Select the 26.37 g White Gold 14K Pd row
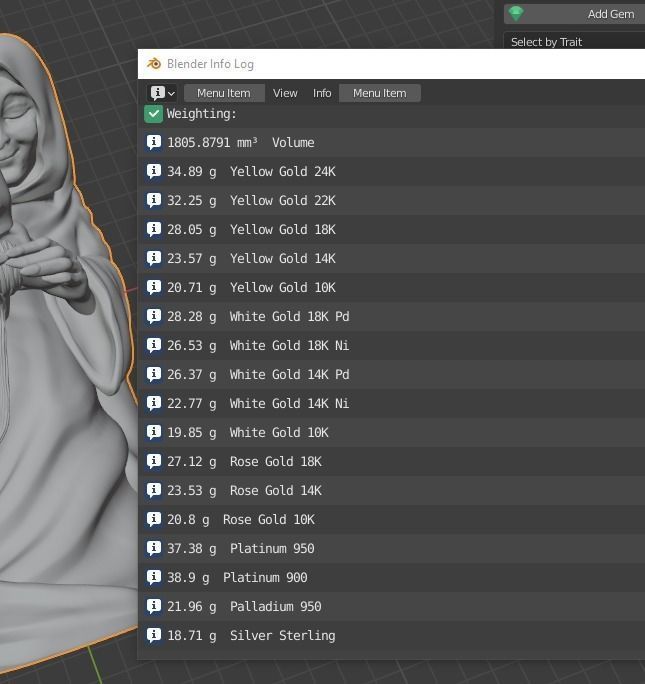Image resolution: width=645 pixels, height=684 pixels. pos(391,375)
